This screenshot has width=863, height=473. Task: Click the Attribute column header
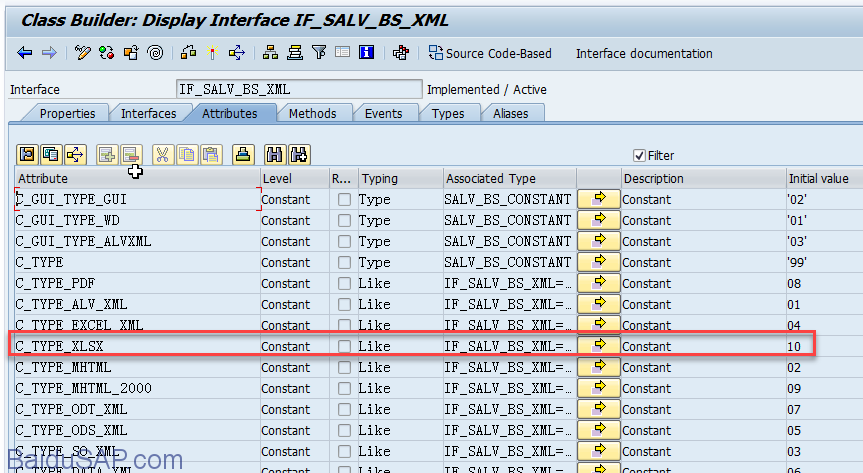(x=137, y=178)
